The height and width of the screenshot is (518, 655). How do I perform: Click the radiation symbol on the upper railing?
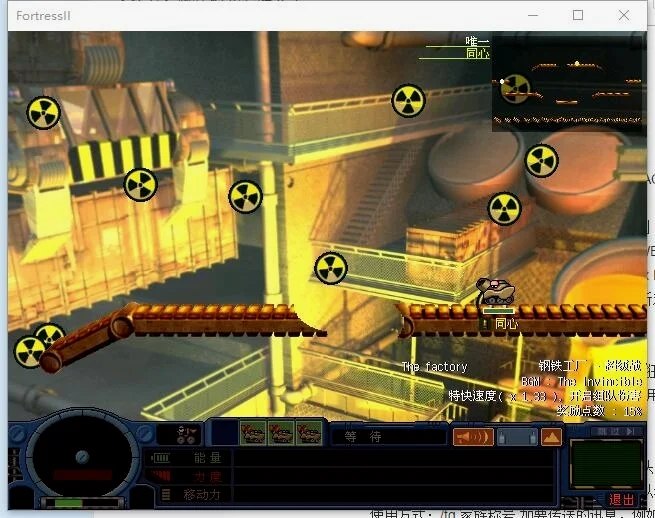point(409,101)
